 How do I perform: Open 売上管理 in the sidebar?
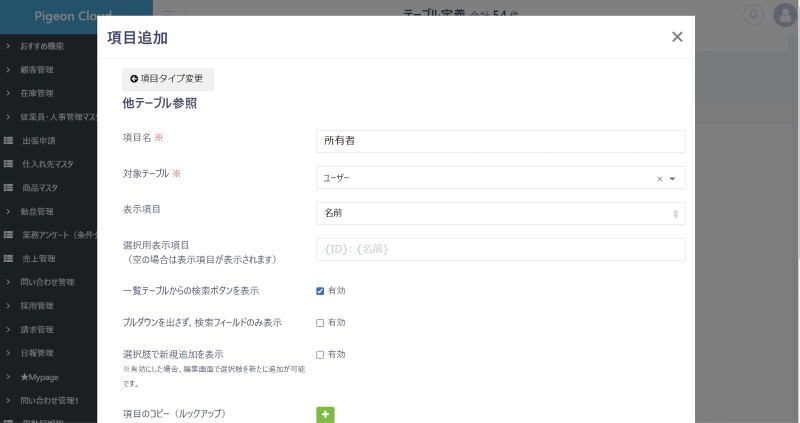(38, 259)
